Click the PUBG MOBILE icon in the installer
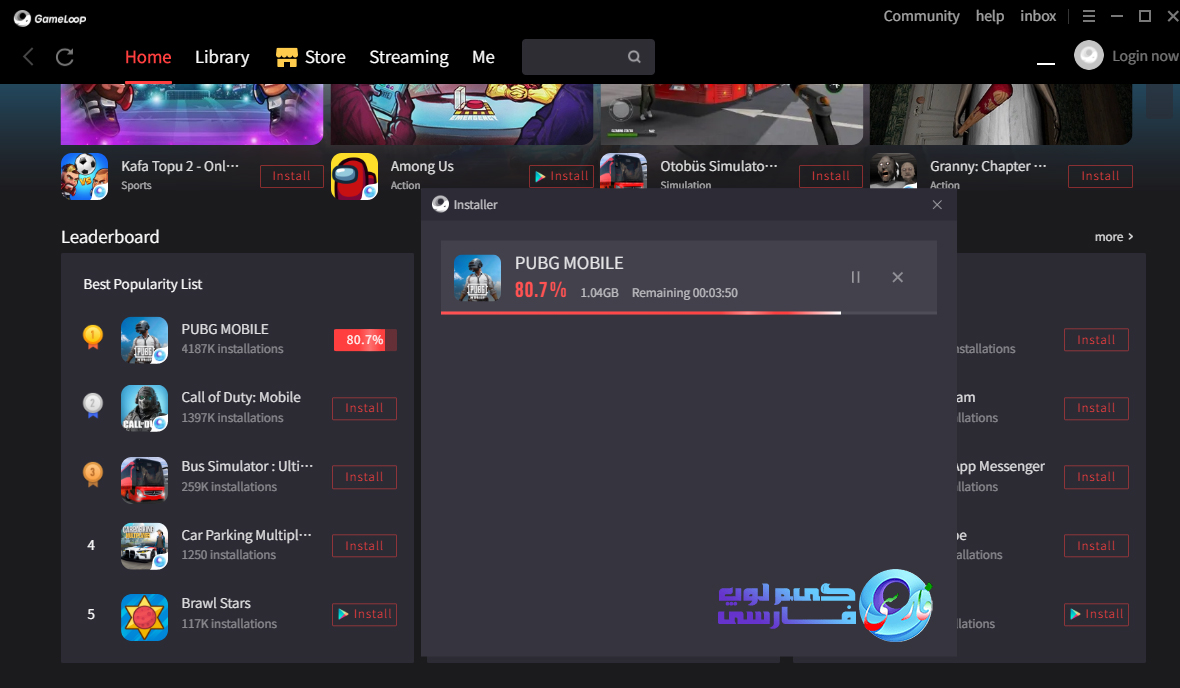 point(478,277)
